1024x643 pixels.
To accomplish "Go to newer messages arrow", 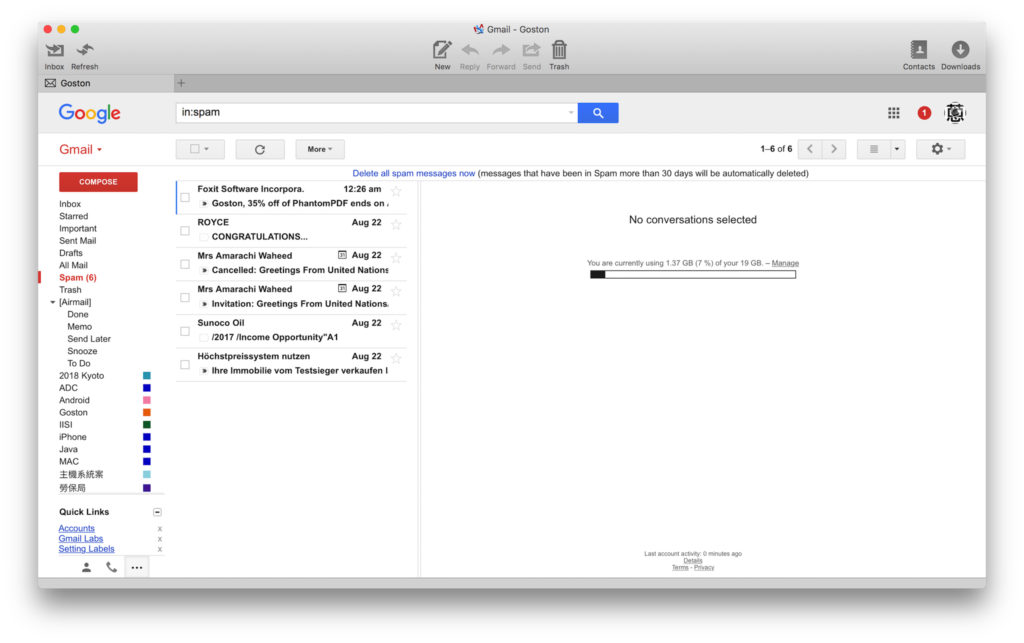I will coord(810,149).
